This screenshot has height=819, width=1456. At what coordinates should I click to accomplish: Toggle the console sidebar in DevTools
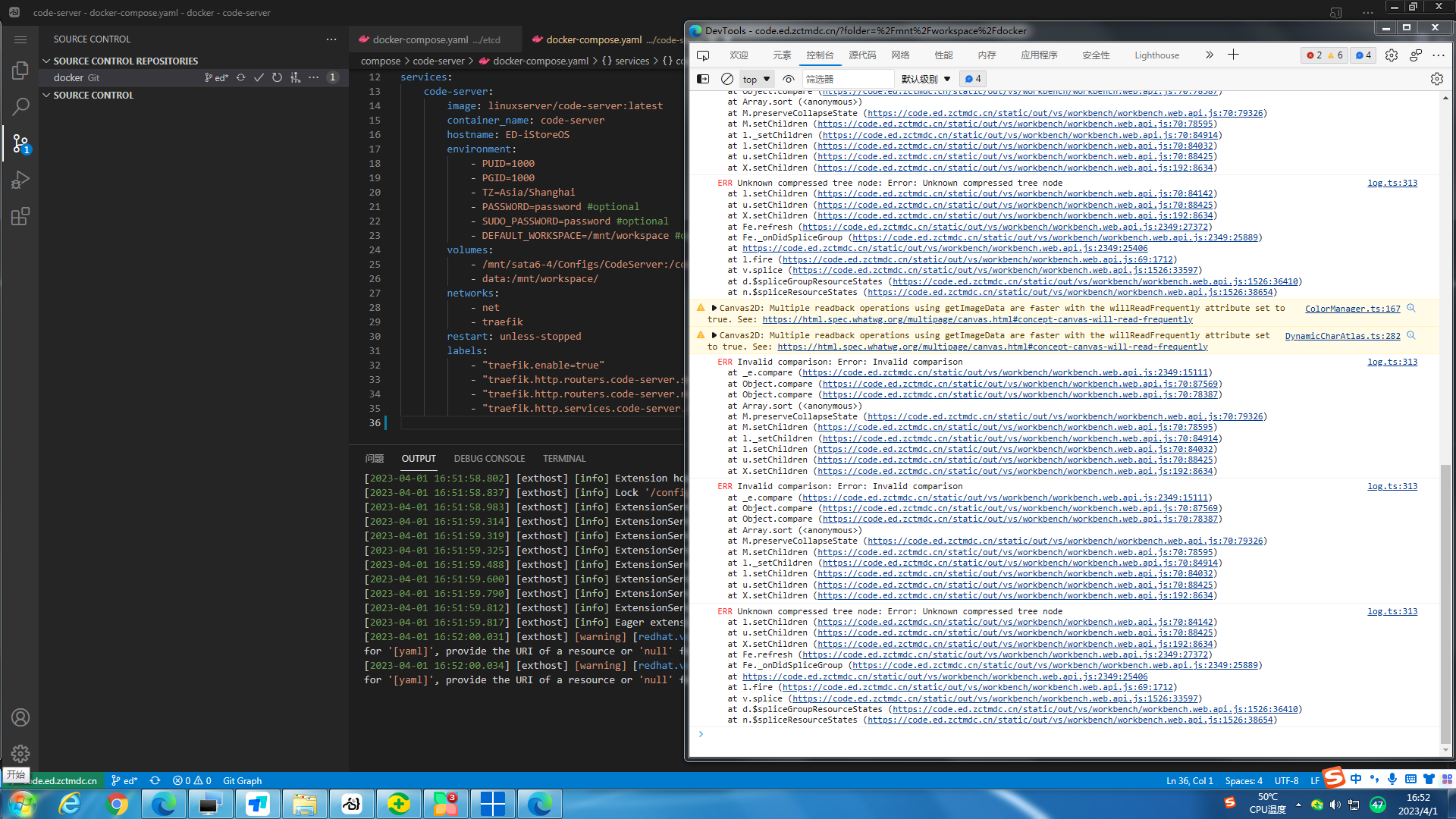(x=703, y=79)
